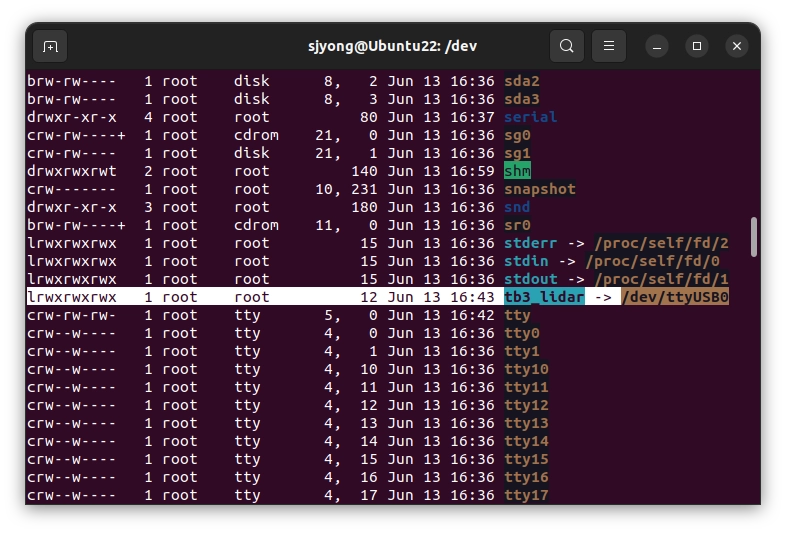786x533 pixels.
Task: Open the hamburger menu
Action: click(x=609, y=46)
